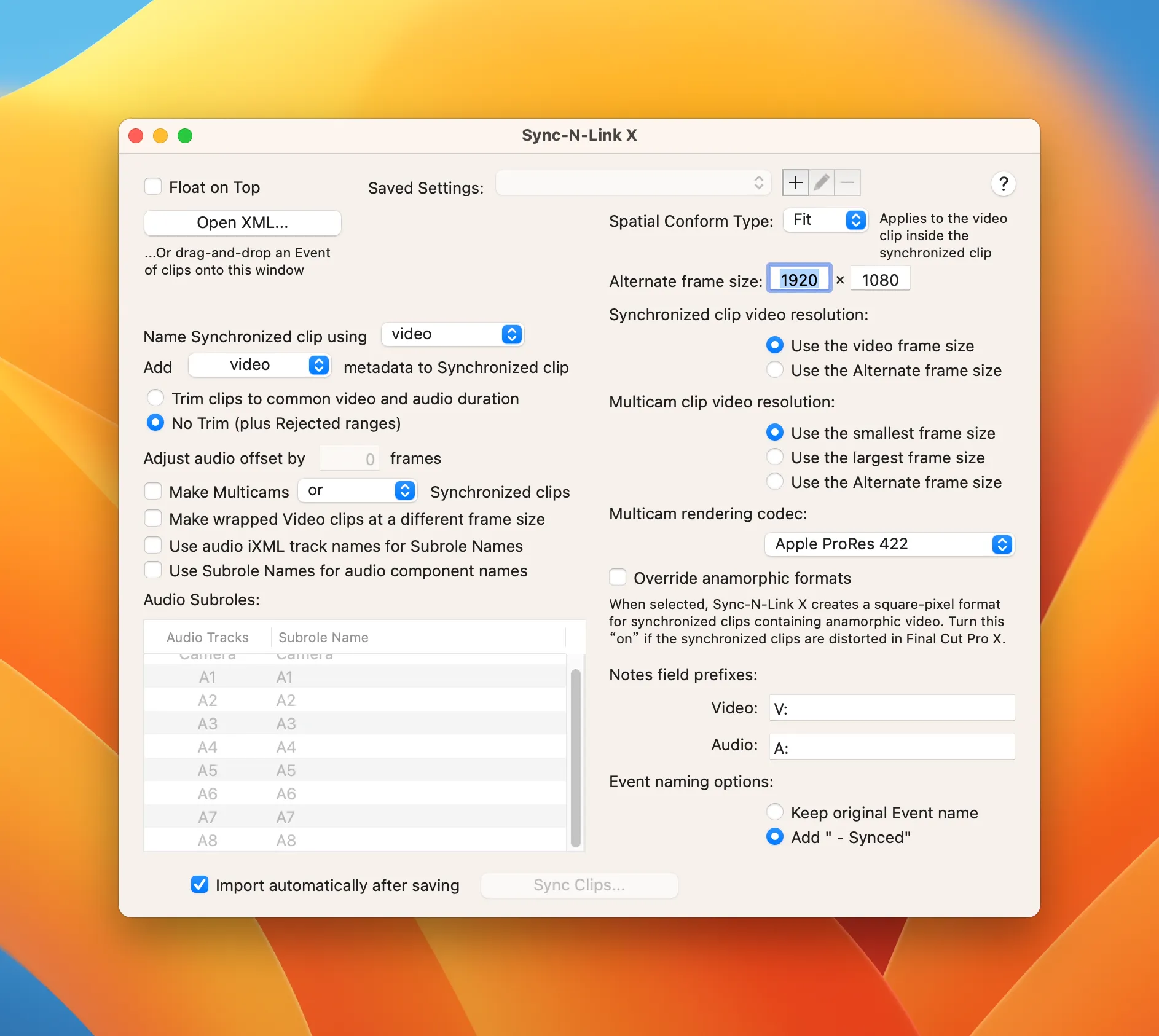Open the 'Name Synchronized clip using' dropdown
Viewport: 1159px width, 1036px height.
click(x=452, y=334)
